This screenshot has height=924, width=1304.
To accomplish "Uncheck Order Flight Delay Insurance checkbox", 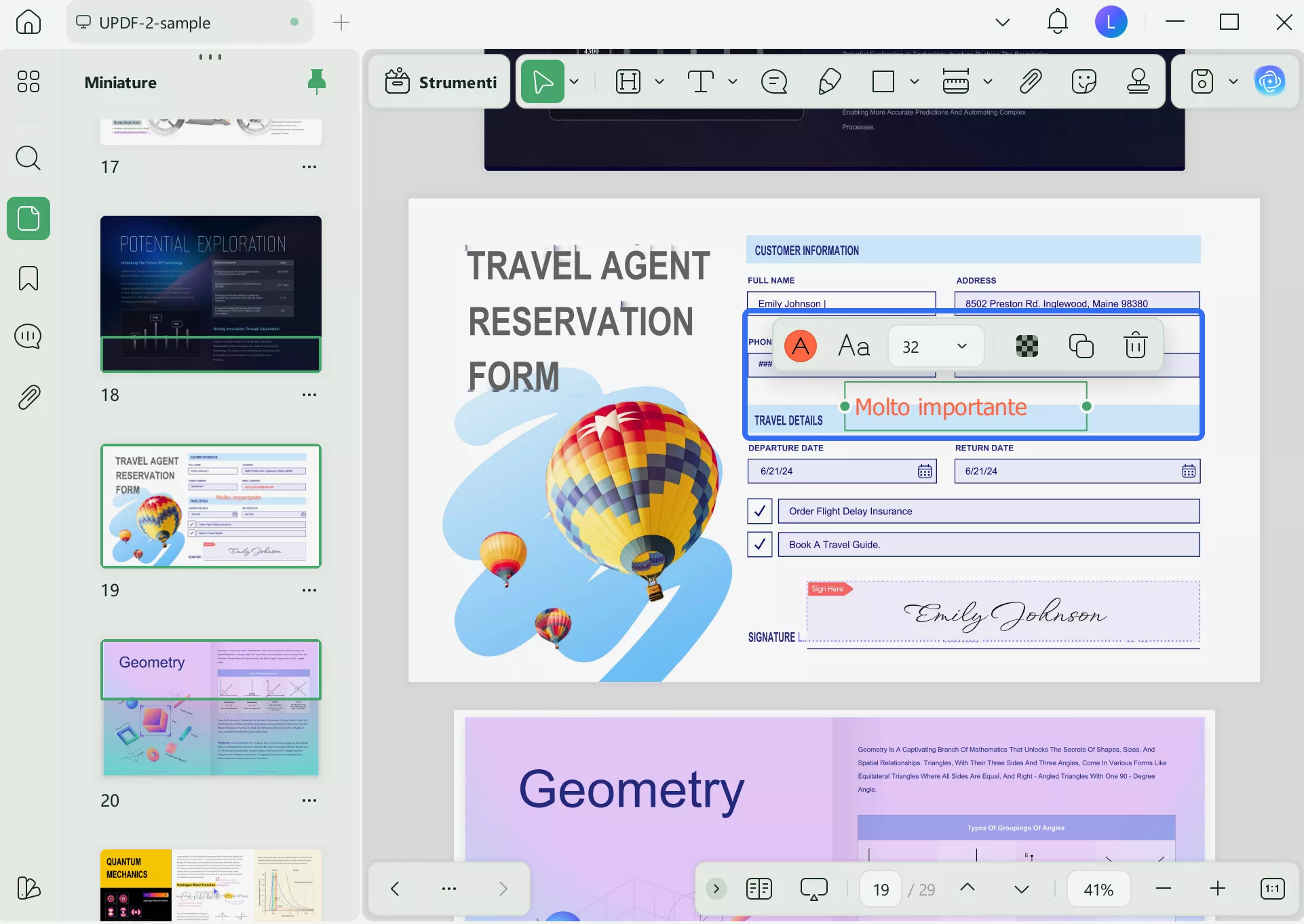I will [759, 511].
